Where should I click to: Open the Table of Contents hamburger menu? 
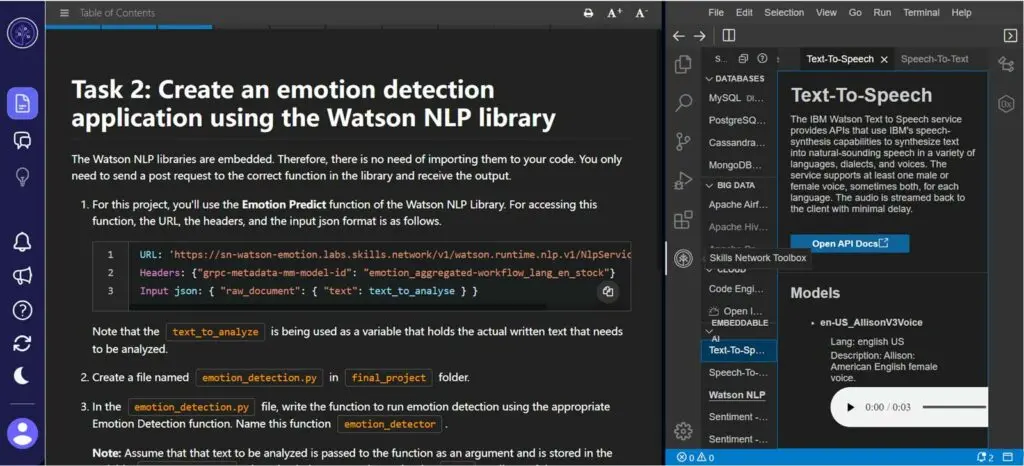click(x=64, y=13)
